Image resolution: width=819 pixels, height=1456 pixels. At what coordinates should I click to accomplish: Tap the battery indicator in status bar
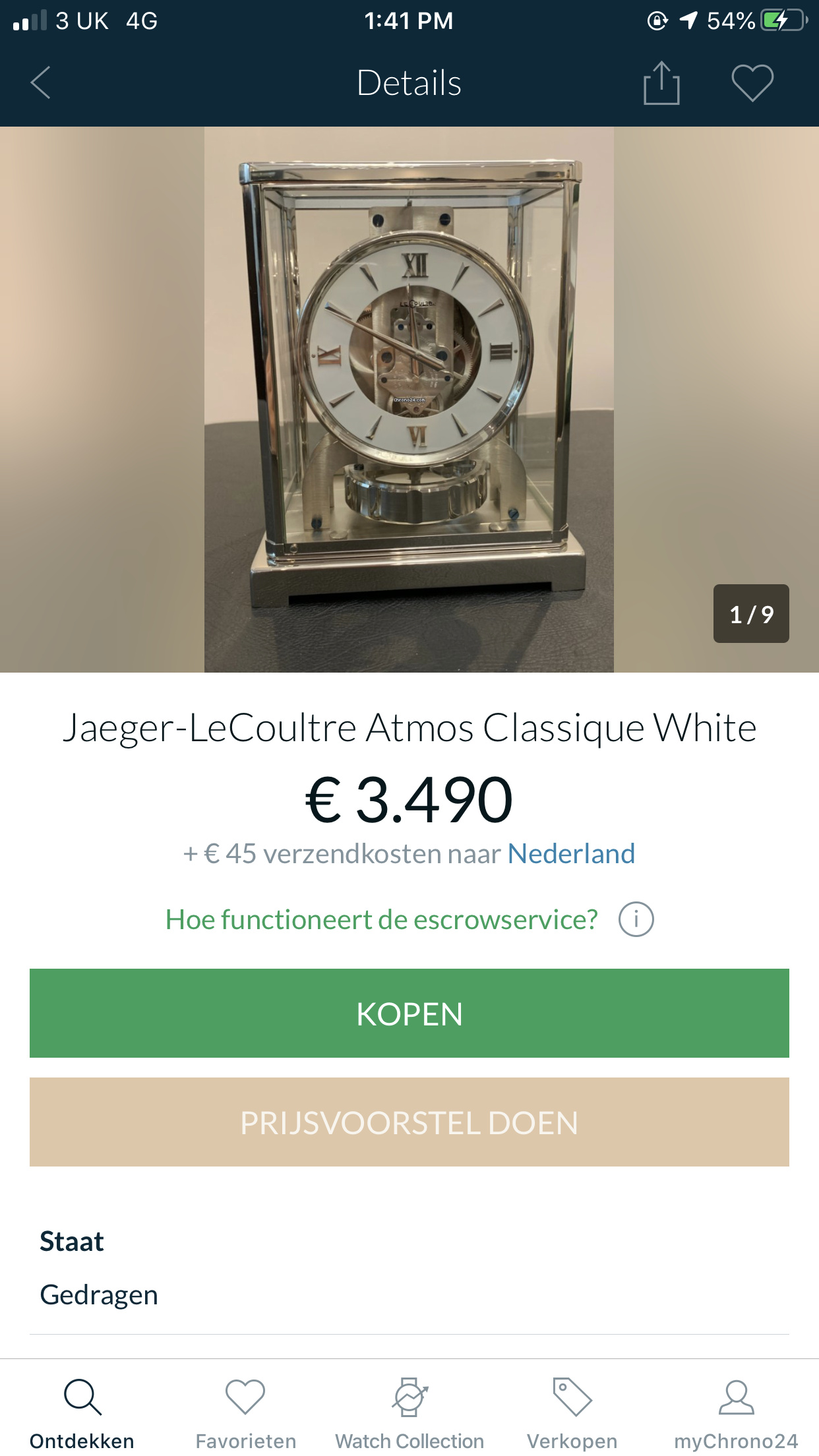(x=784, y=20)
